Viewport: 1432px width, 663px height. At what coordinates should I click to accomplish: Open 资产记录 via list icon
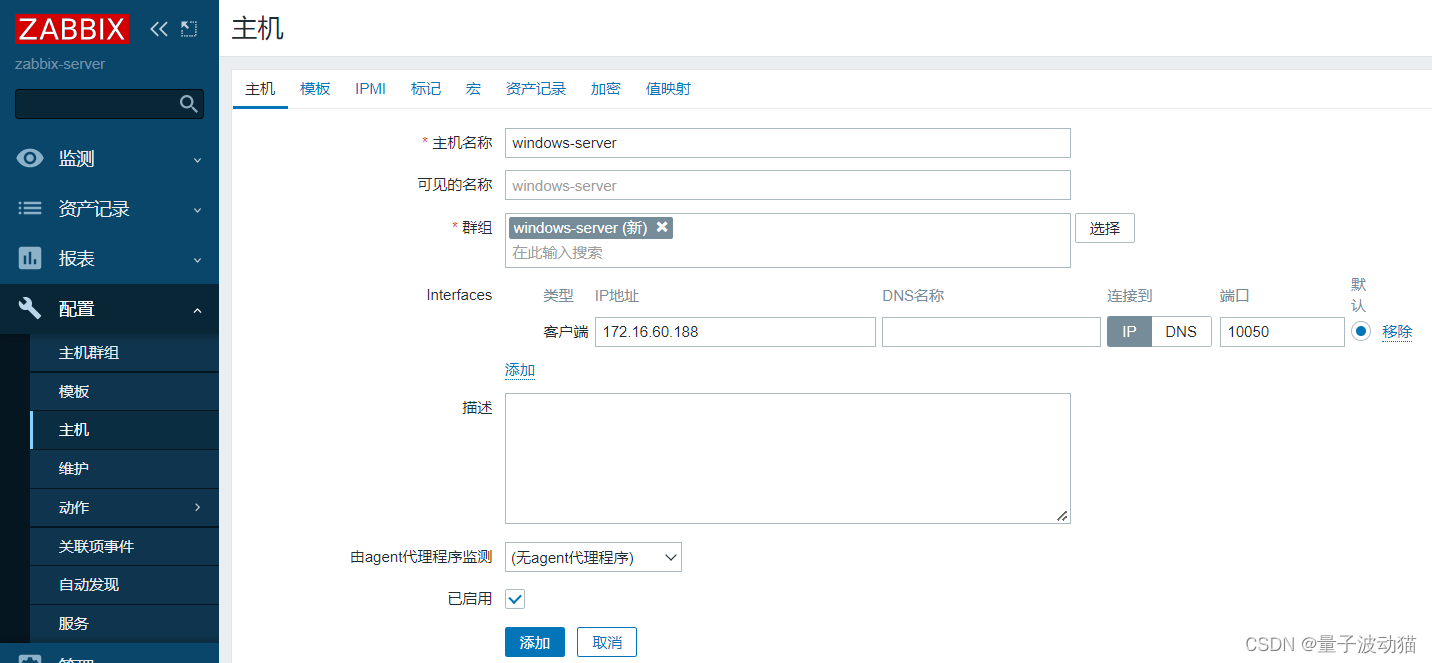[31, 209]
